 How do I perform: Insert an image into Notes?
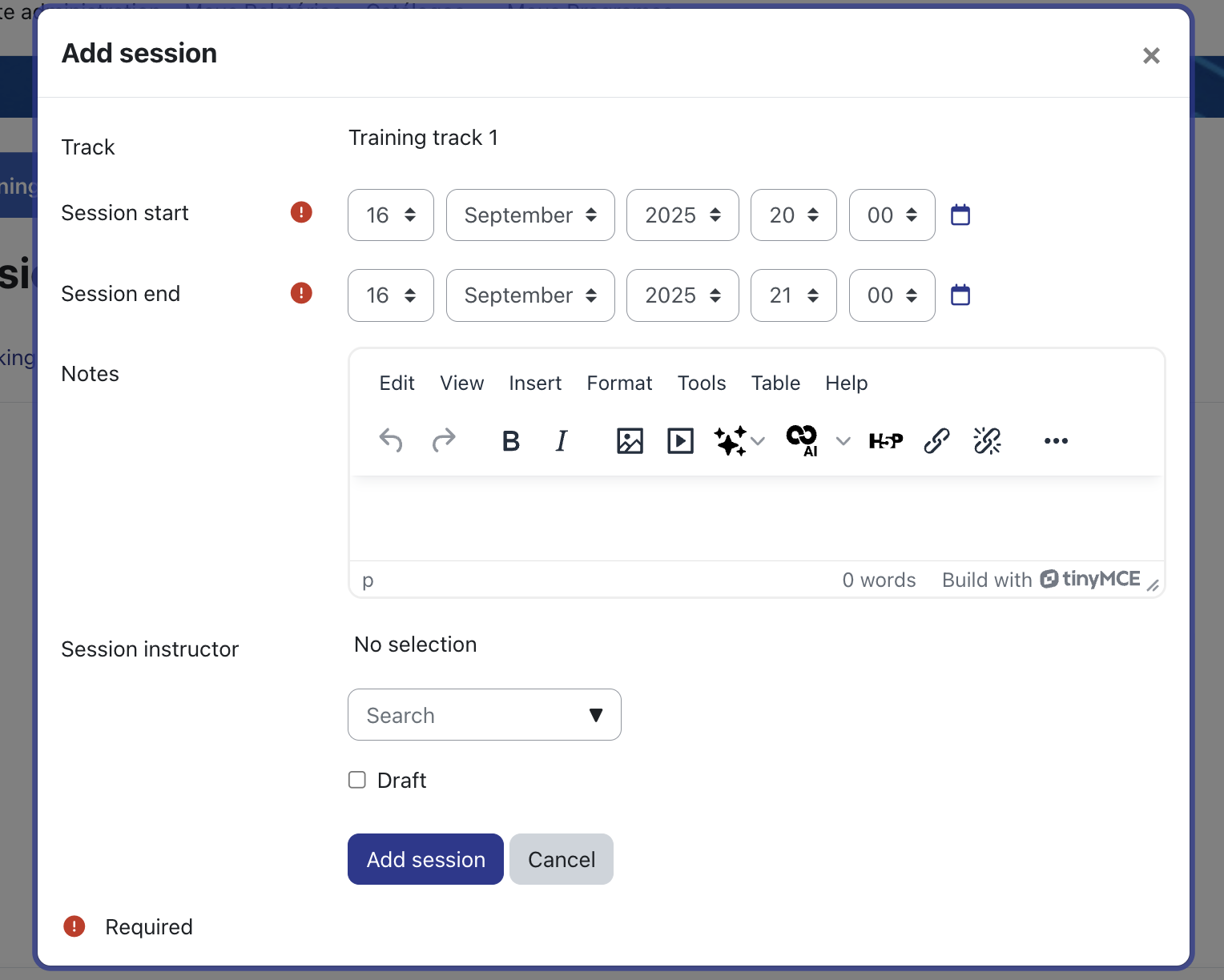pos(630,440)
